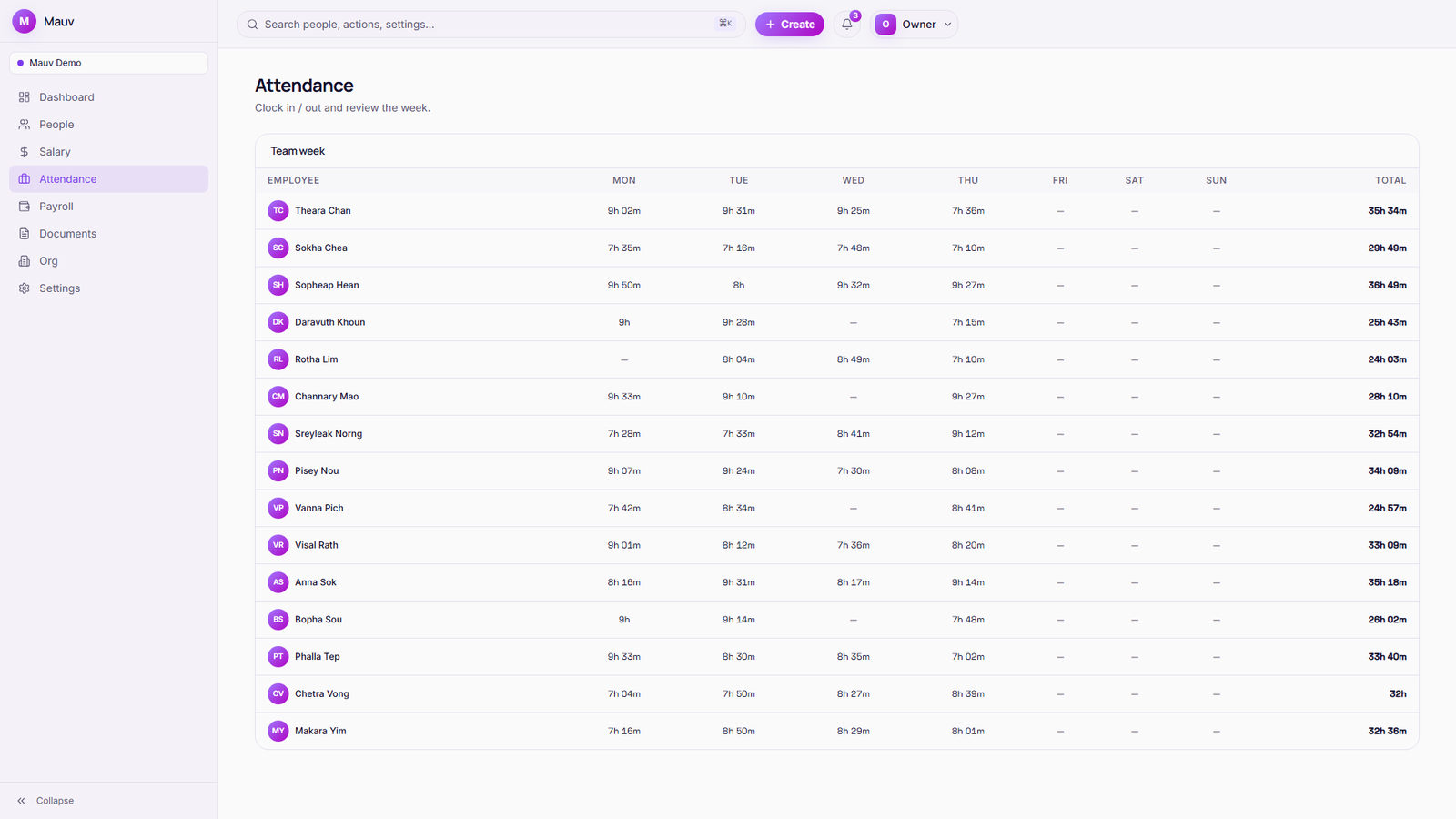
Task: Open the Payroll menu item
Action: [x=109, y=207]
